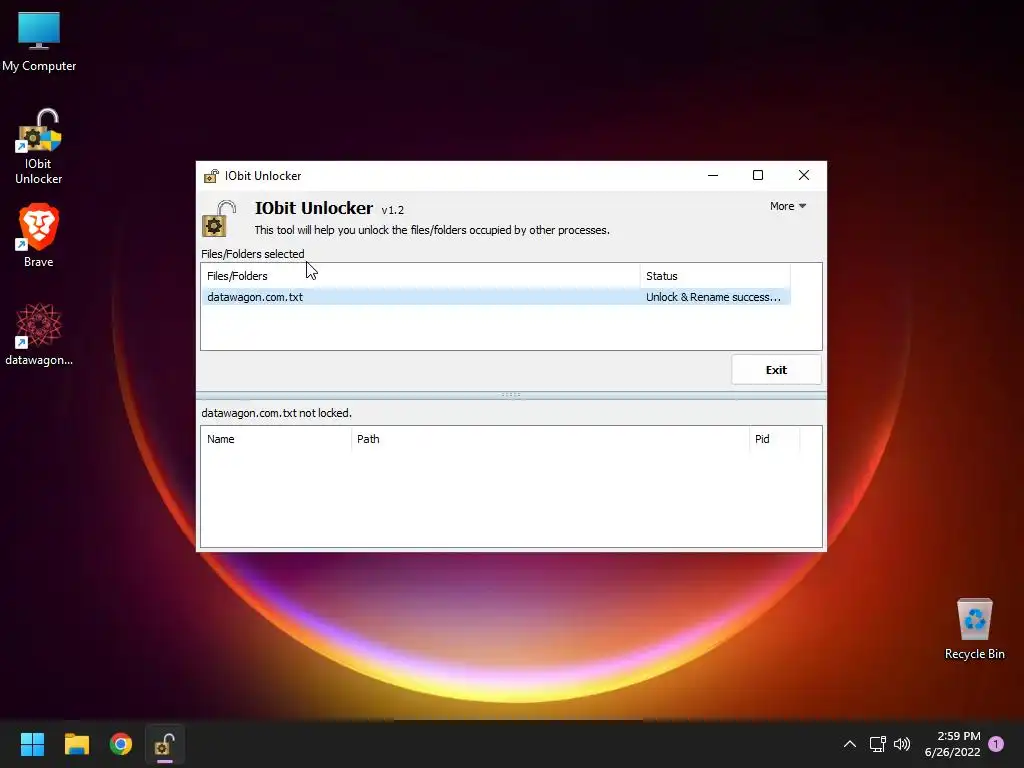
Task: Expand the More dropdown menu
Action: (x=788, y=206)
